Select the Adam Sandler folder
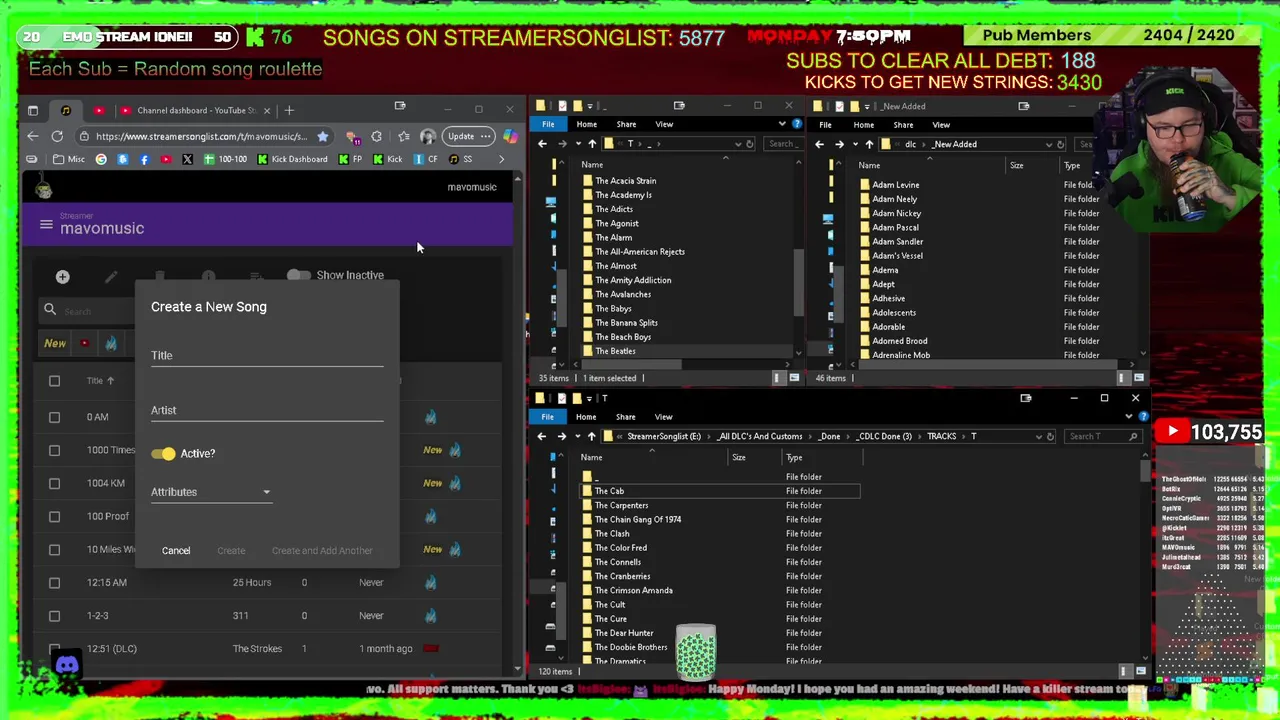This screenshot has height=720, width=1280. pos(897,241)
